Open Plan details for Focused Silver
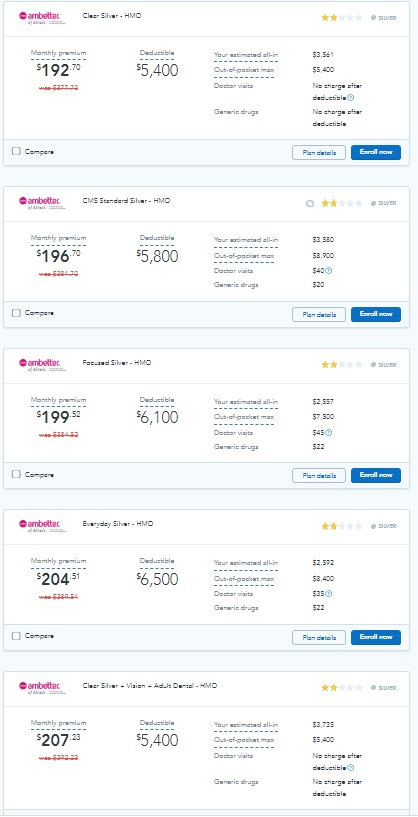The image size is (418, 817). (318, 475)
